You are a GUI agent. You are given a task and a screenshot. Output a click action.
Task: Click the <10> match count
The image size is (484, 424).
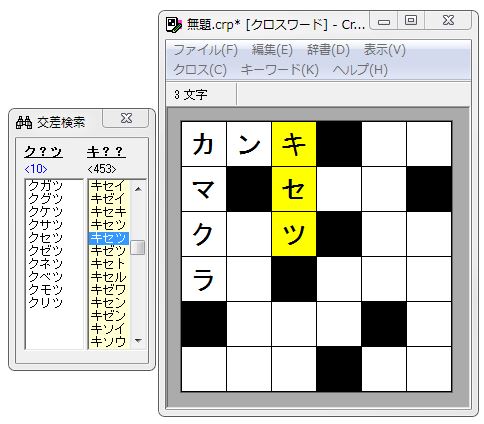click(x=36, y=169)
